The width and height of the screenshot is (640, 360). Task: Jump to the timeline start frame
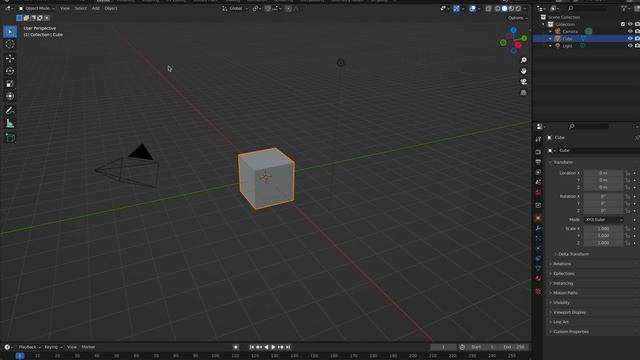252,347
